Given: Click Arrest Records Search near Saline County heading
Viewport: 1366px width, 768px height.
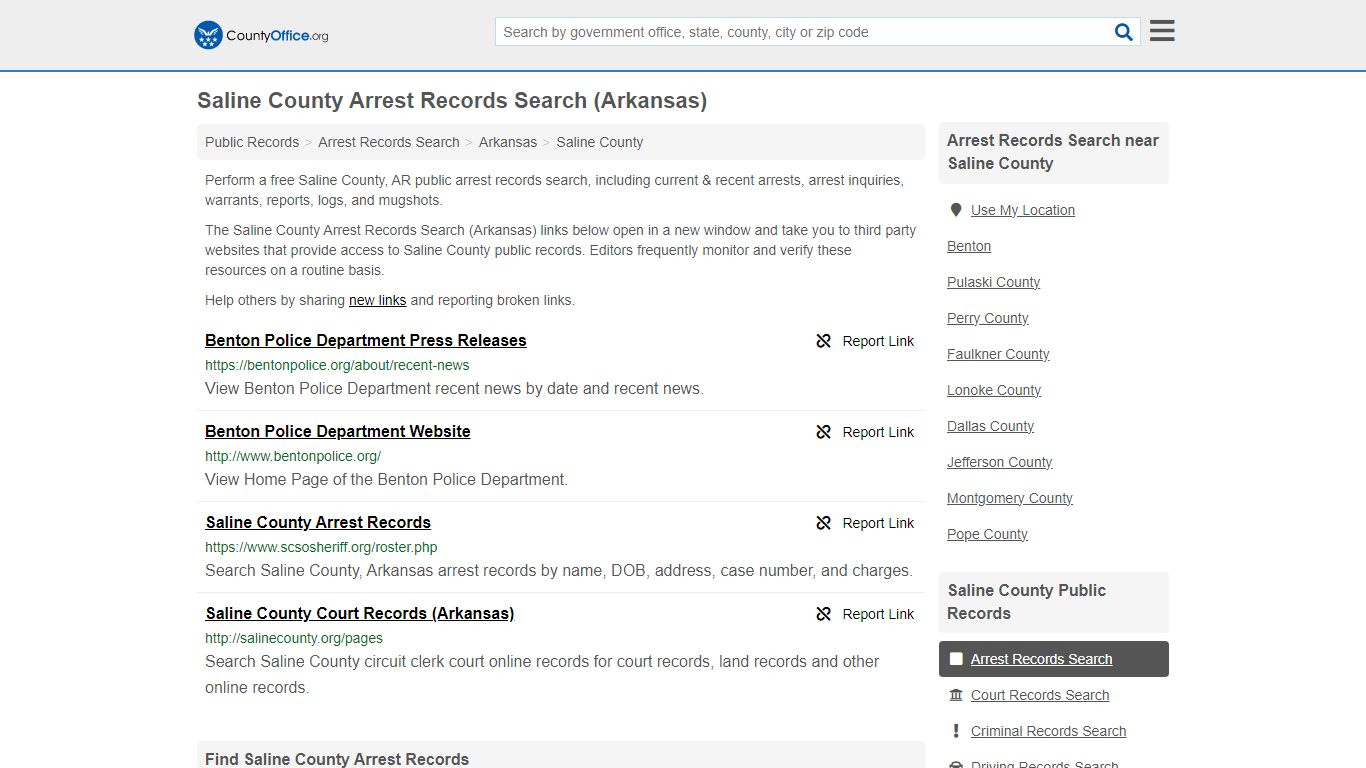Looking at the screenshot, I should pyautogui.click(x=1053, y=152).
